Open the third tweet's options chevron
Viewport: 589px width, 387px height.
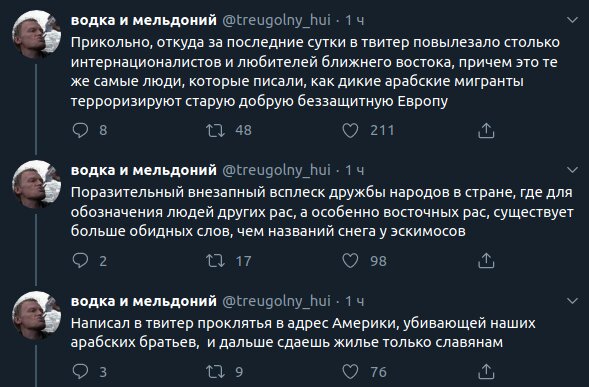click(572, 301)
